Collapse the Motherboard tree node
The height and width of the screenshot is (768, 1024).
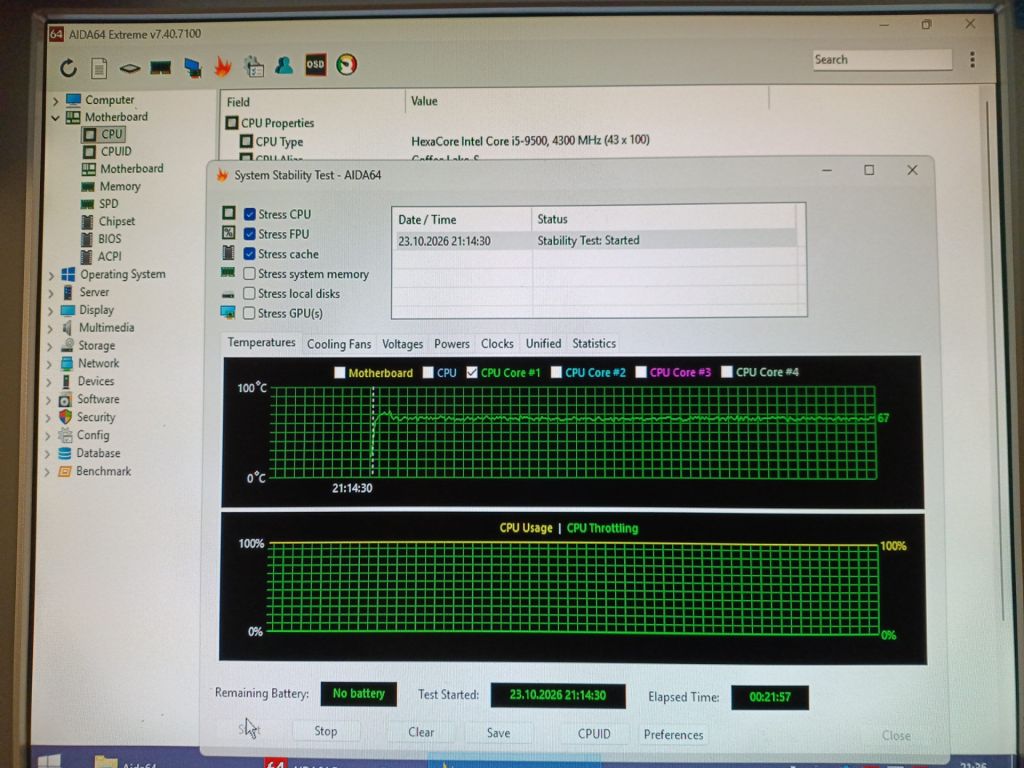pyautogui.click(x=56, y=118)
